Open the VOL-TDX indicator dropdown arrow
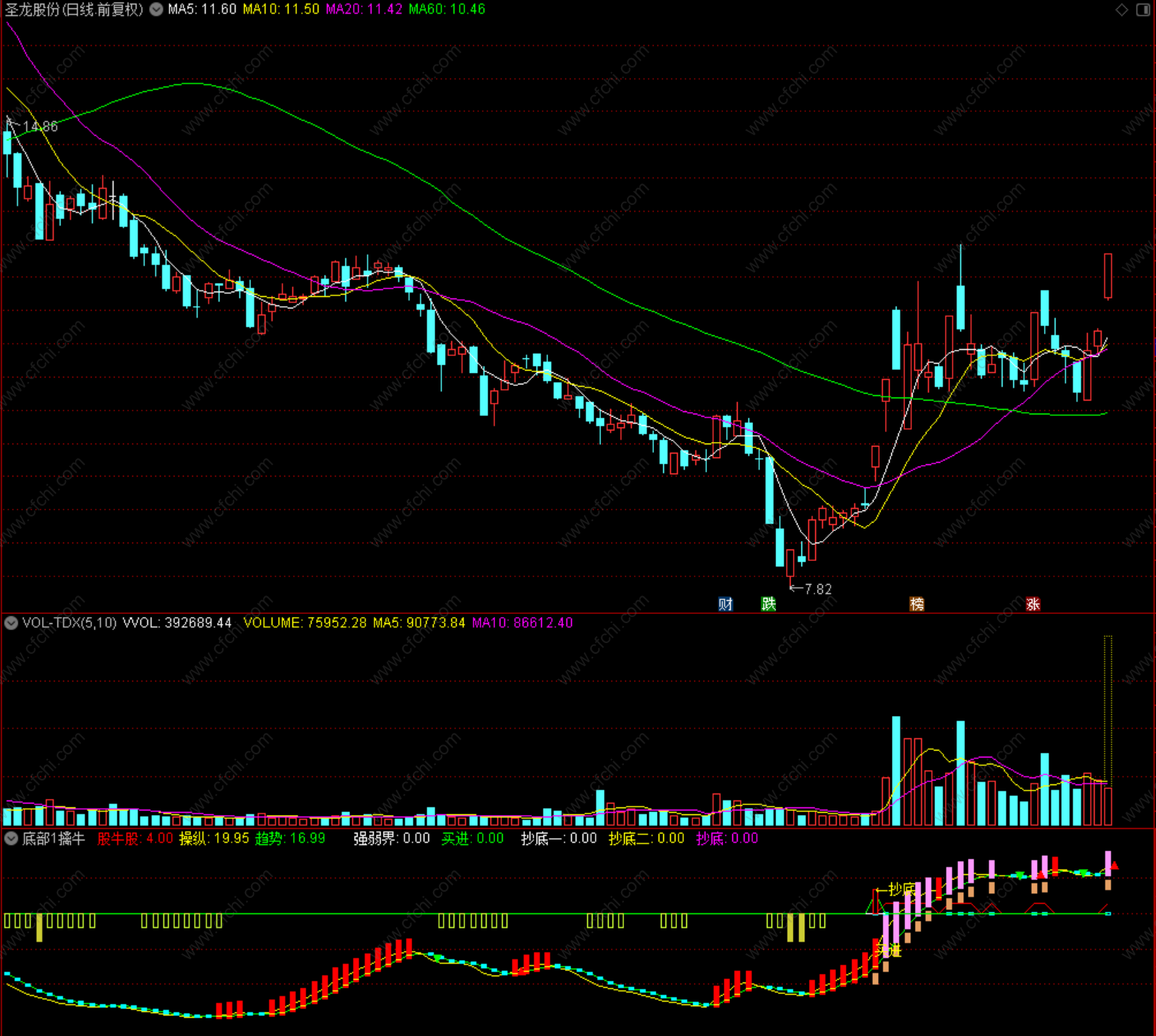The width and height of the screenshot is (1156, 1036). 12,622
